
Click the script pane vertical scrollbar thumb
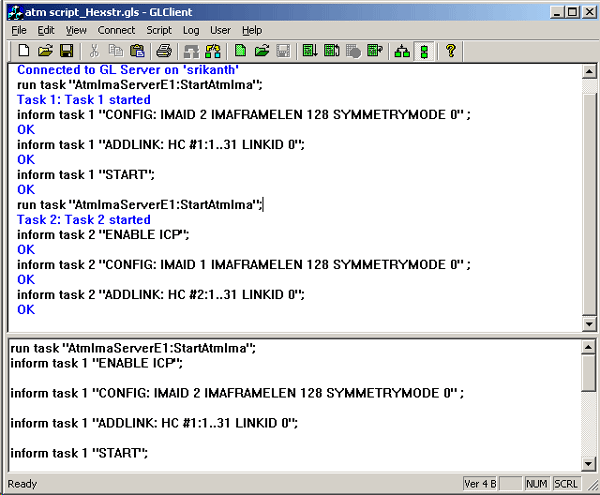(589, 373)
